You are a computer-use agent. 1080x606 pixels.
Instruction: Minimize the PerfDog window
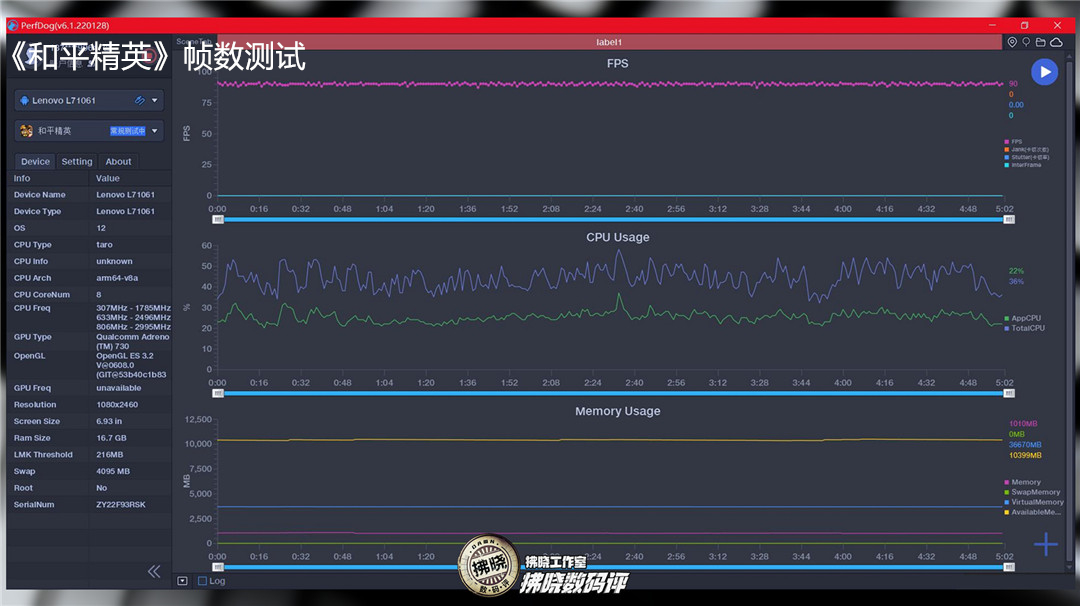993,25
